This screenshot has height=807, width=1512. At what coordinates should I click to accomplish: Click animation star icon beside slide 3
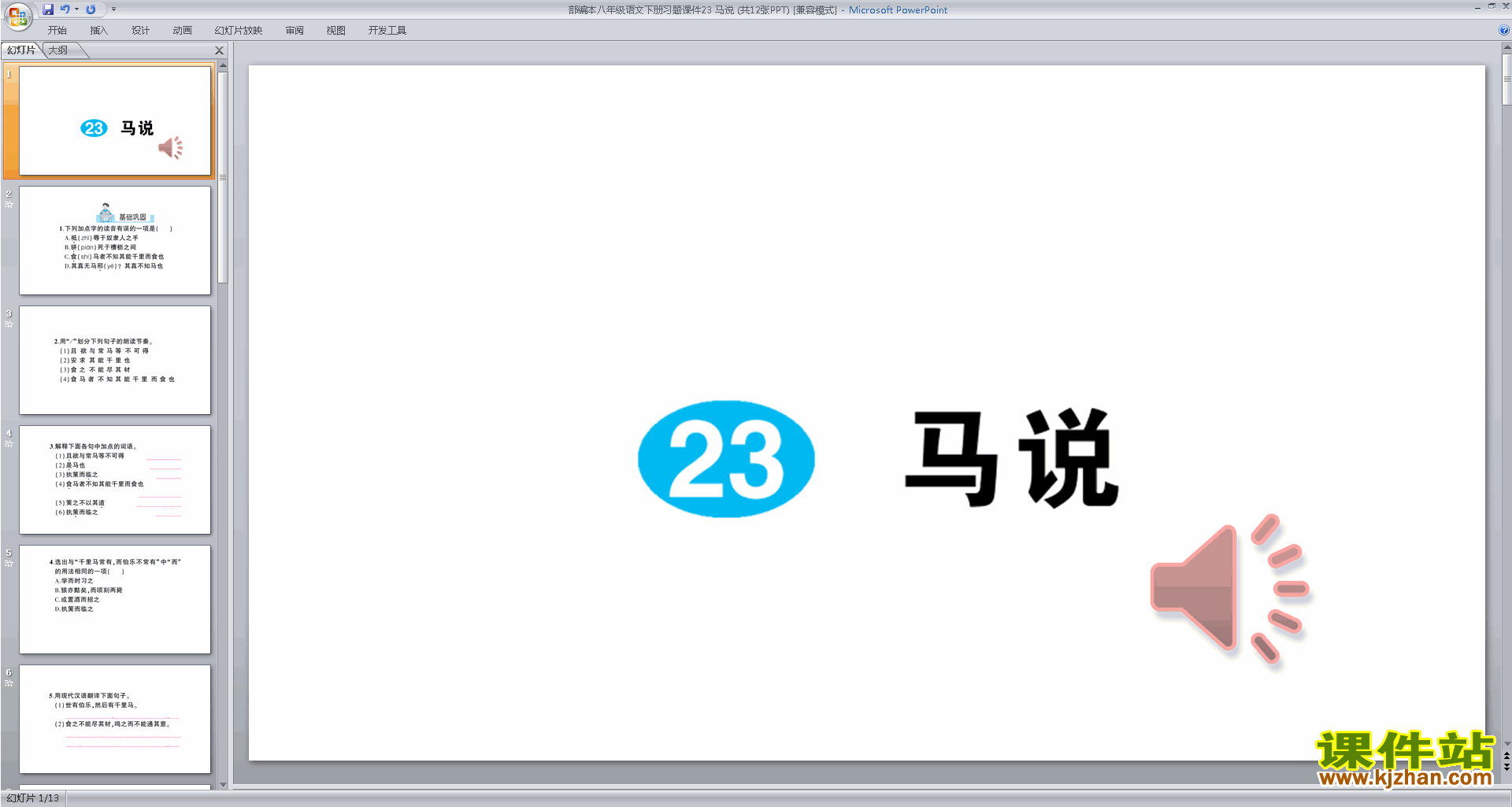point(9,324)
